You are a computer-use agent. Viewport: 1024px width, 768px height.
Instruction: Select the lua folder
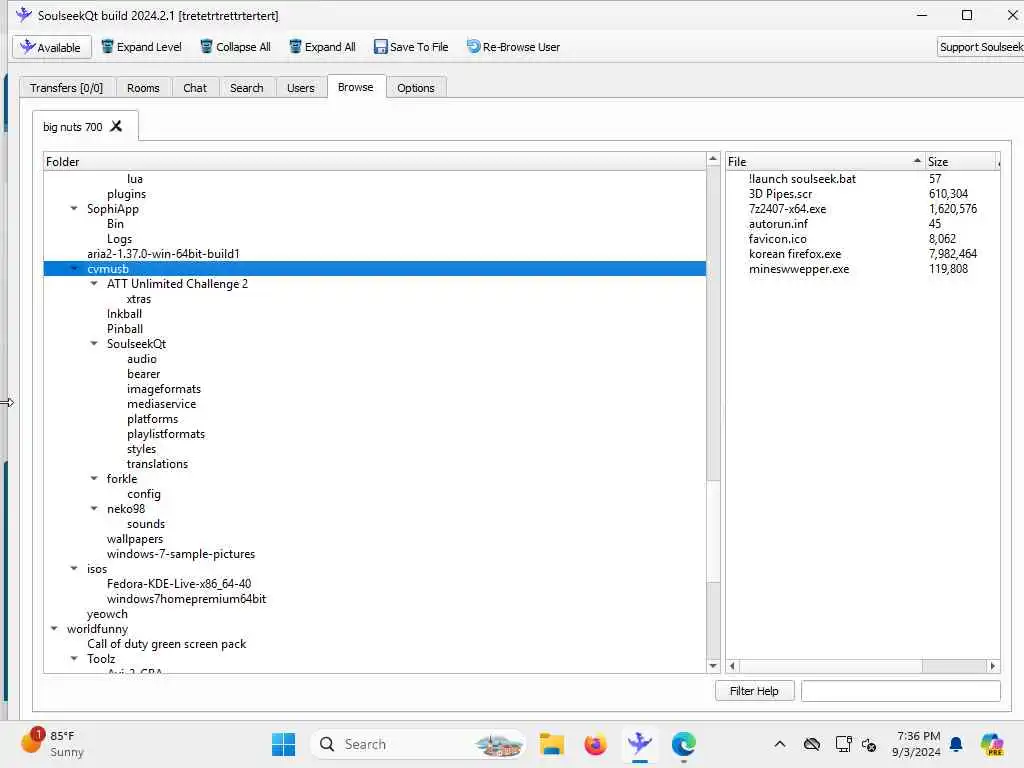135,179
